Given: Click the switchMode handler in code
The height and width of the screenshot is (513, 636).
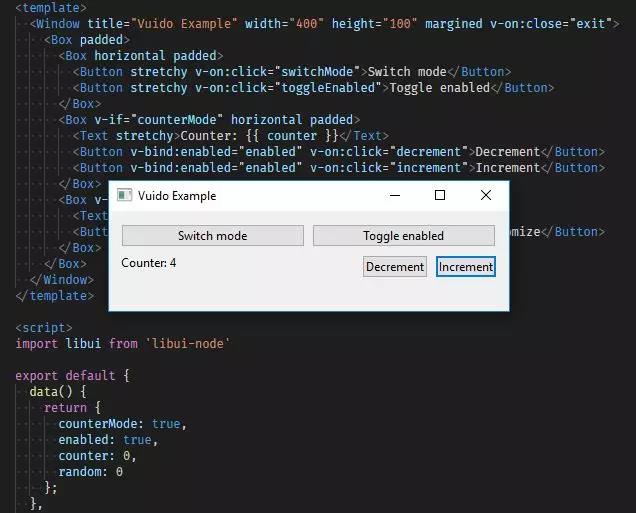Looking at the screenshot, I should 317,72.
